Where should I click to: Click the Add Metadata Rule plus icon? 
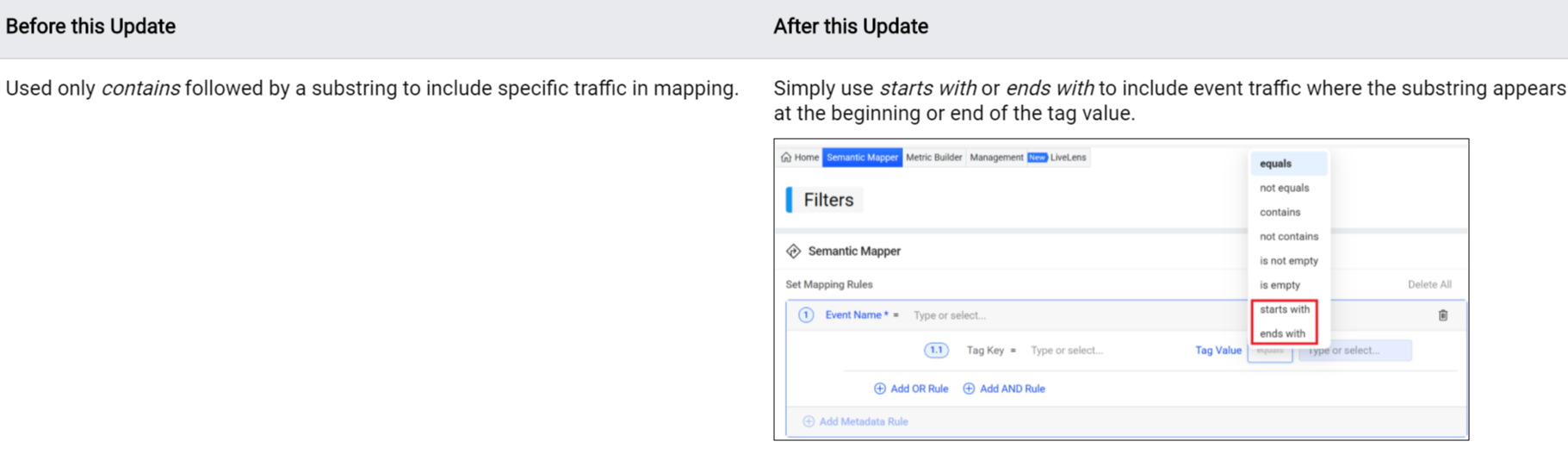[x=809, y=421]
